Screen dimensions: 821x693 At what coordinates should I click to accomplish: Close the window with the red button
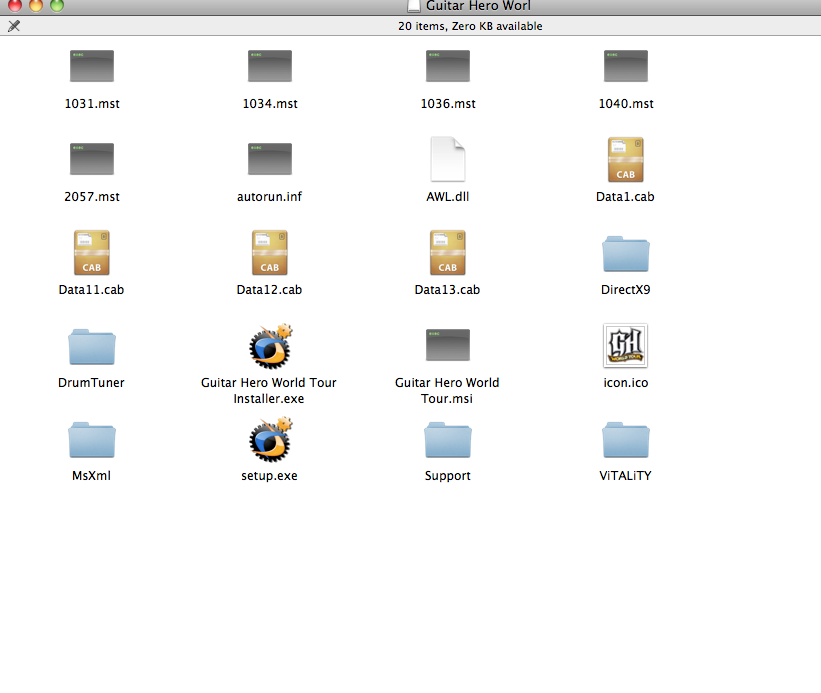tap(15, 5)
